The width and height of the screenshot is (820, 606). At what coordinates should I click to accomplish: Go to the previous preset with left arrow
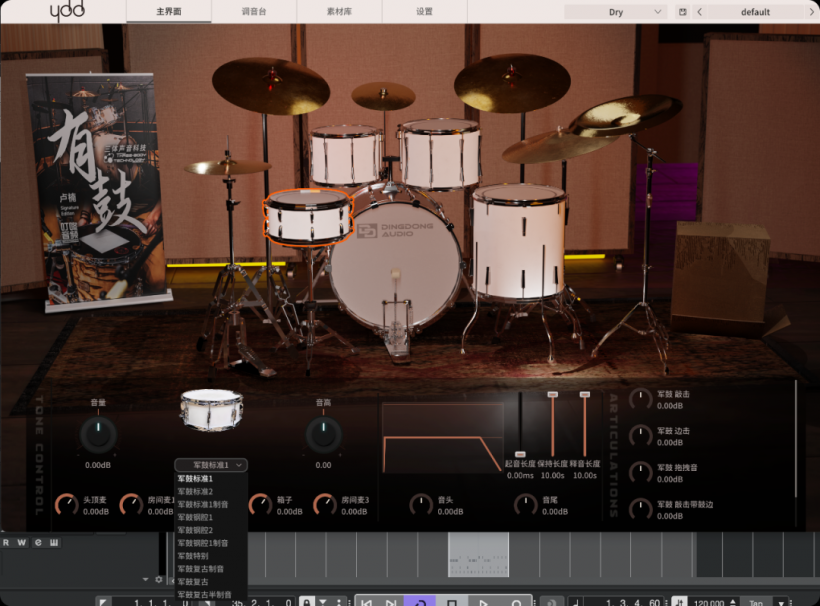[699, 12]
